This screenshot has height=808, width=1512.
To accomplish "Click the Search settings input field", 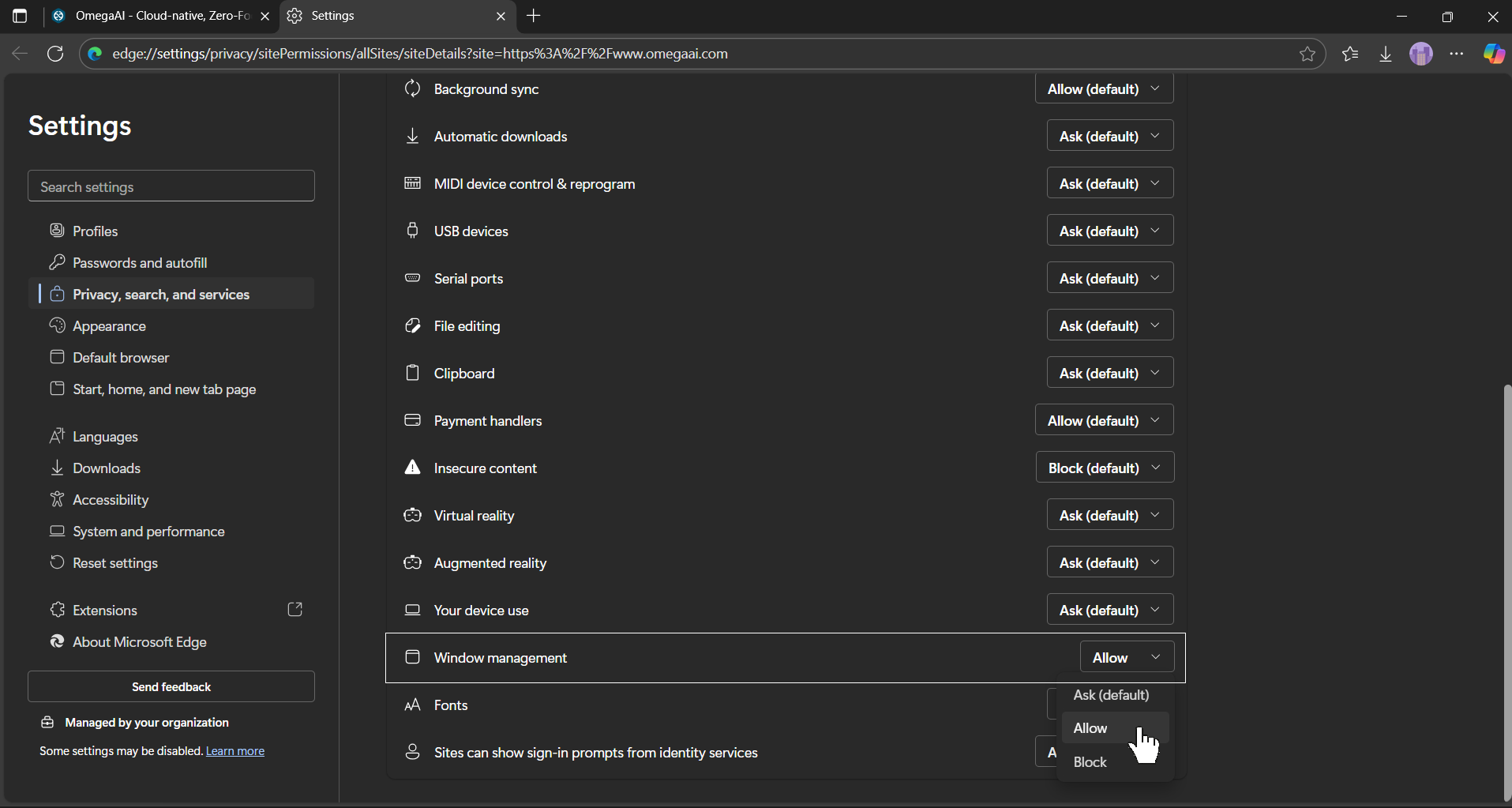I will tap(171, 186).
